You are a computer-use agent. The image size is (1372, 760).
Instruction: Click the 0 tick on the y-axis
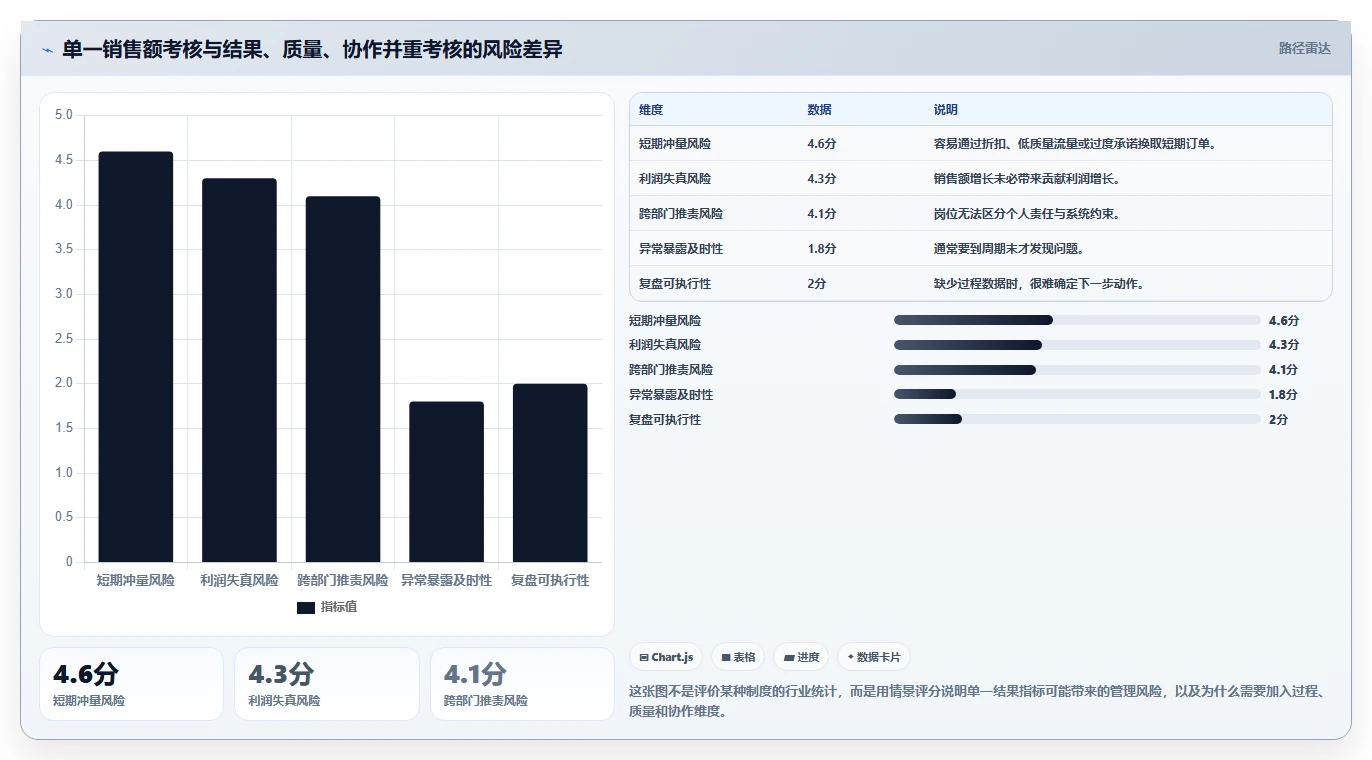69,562
